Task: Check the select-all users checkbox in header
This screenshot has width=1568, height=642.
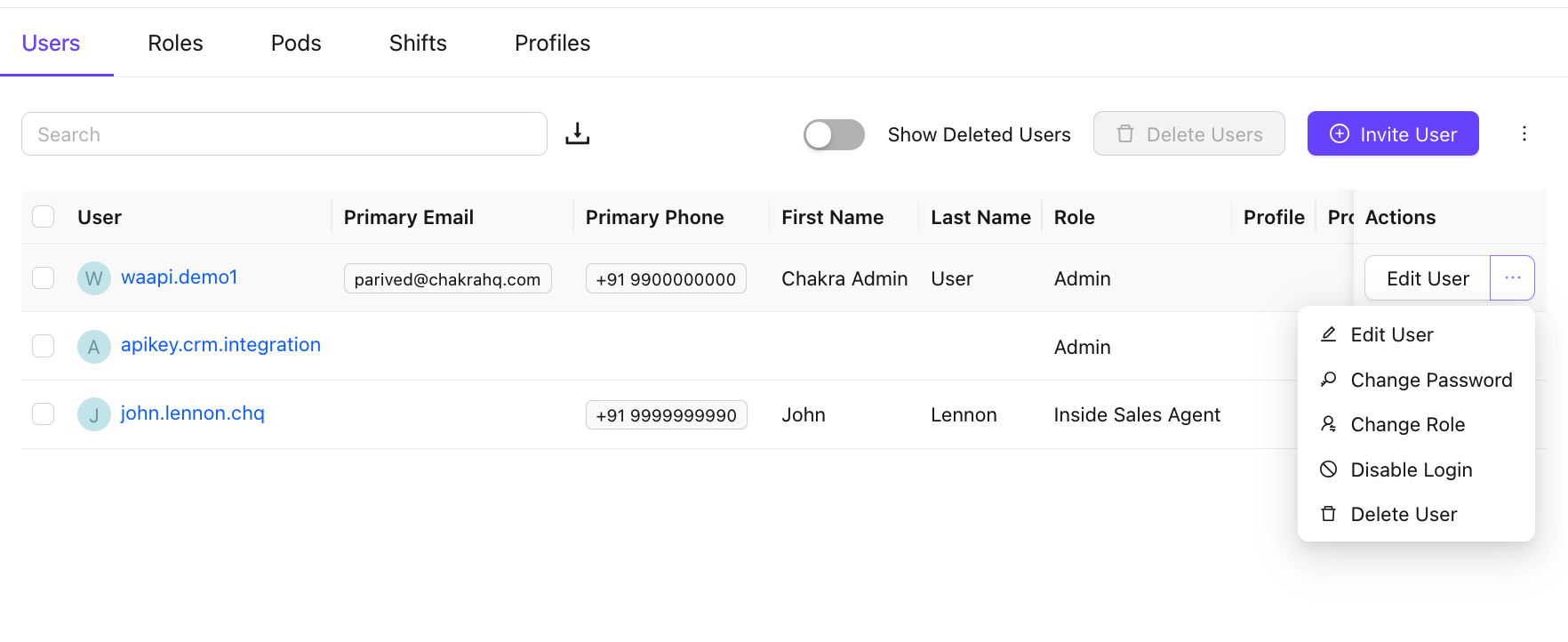Action: 44,217
